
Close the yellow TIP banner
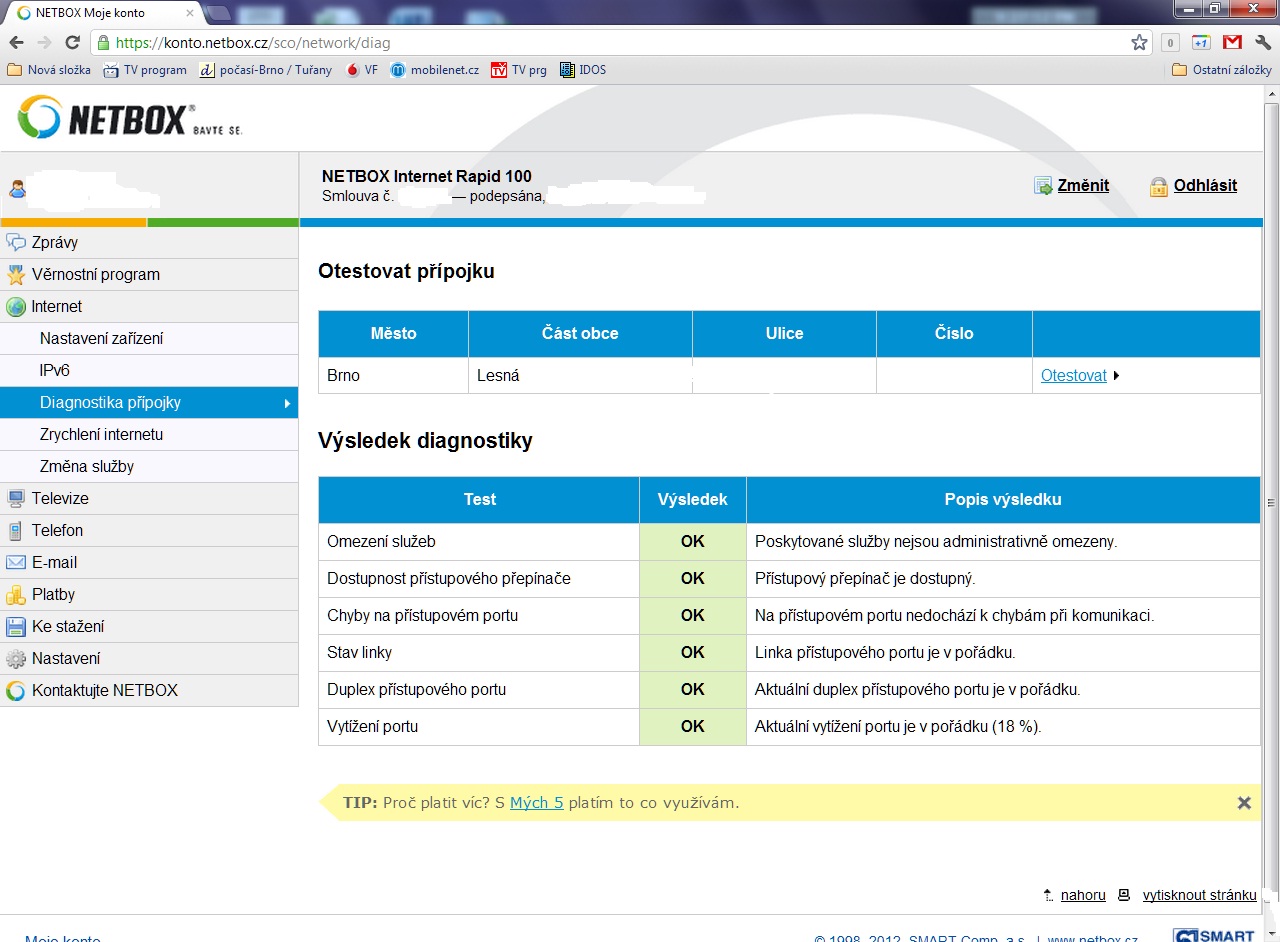click(1244, 802)
